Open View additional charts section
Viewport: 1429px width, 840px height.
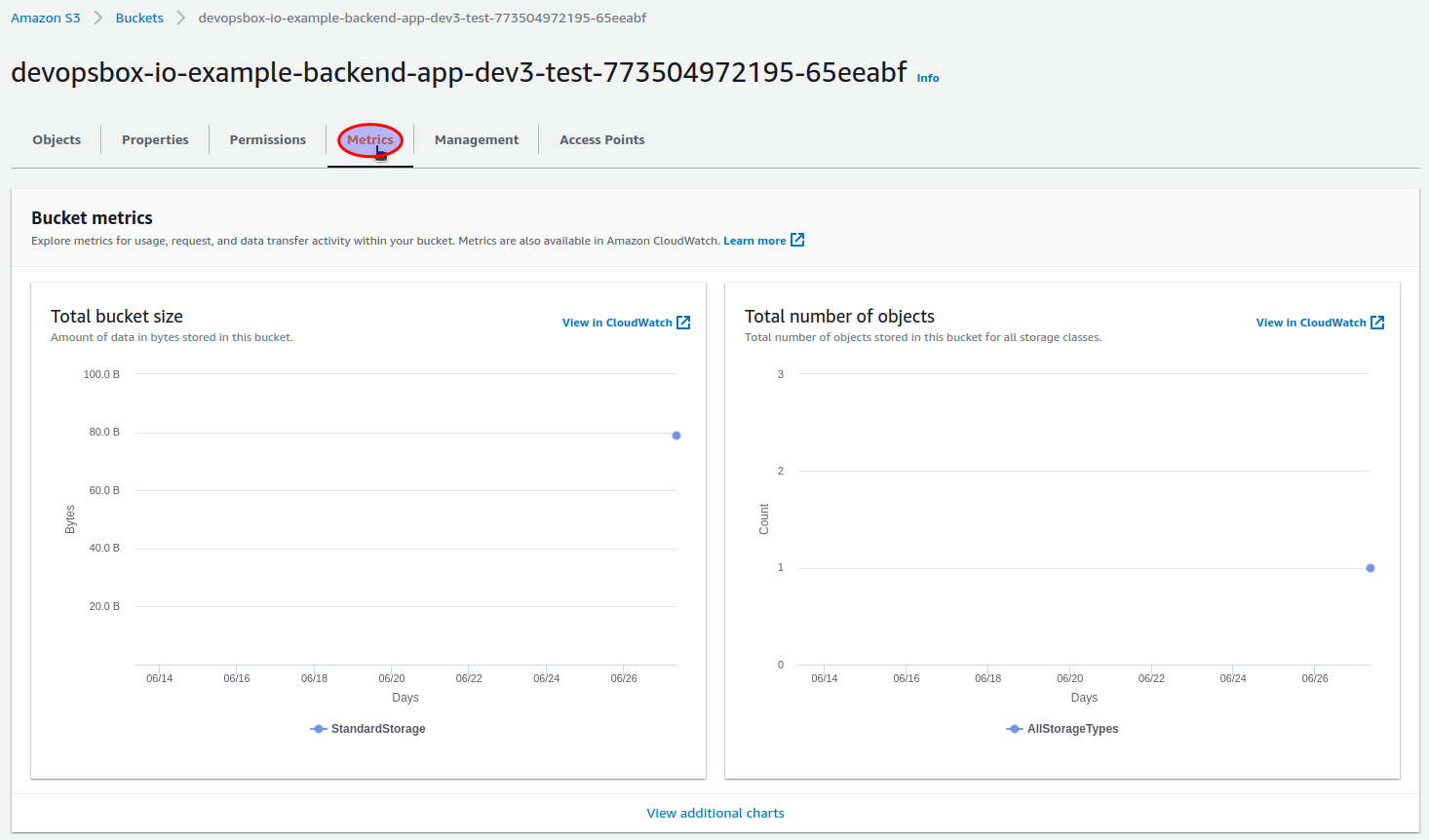[x=714, y=813]
